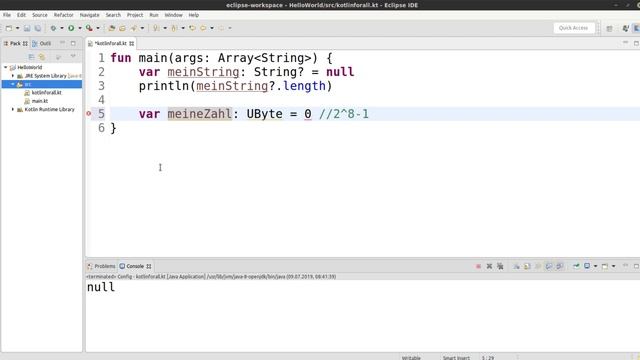
Task: Open the Help menu
Action: coord(193,15)
